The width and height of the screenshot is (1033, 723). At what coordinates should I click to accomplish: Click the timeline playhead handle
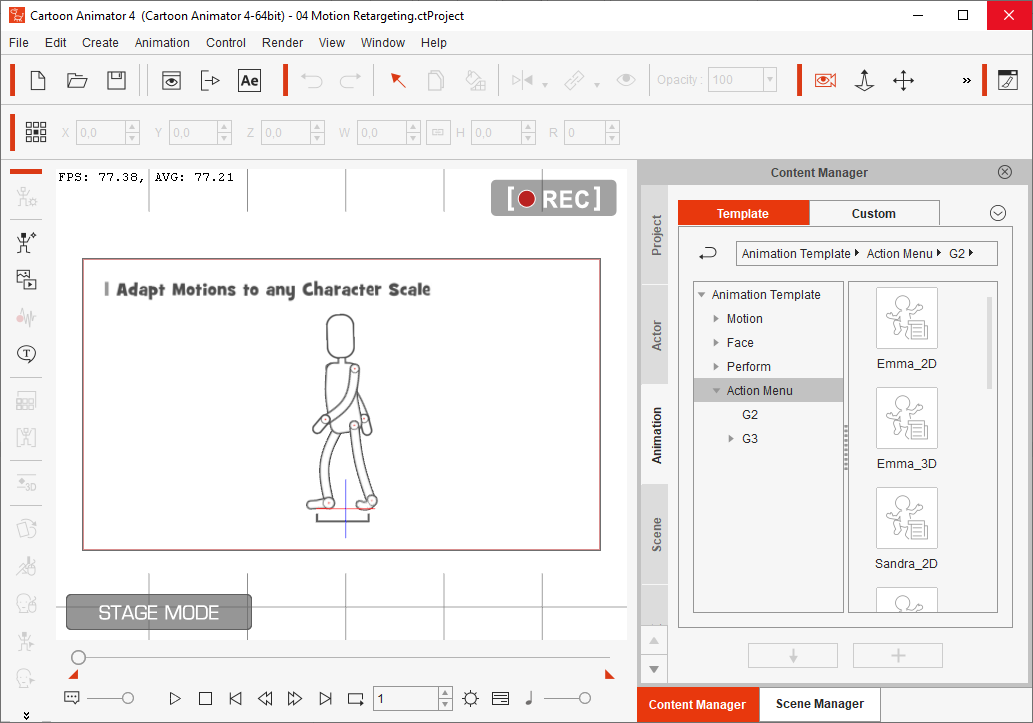tap(78, 657)
